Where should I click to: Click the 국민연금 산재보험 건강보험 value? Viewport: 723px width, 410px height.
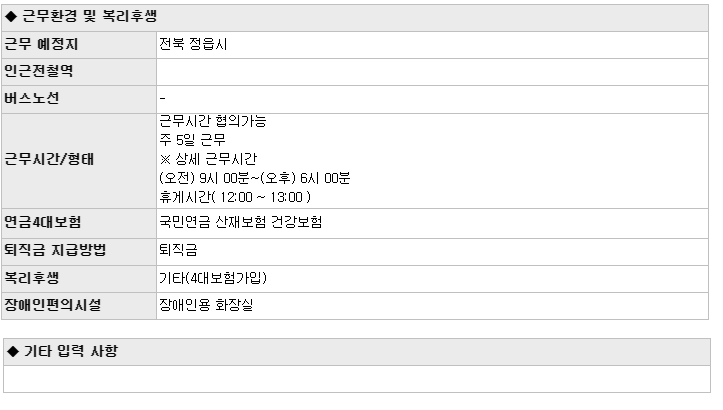pyautogui.click(x=241, y=222)
